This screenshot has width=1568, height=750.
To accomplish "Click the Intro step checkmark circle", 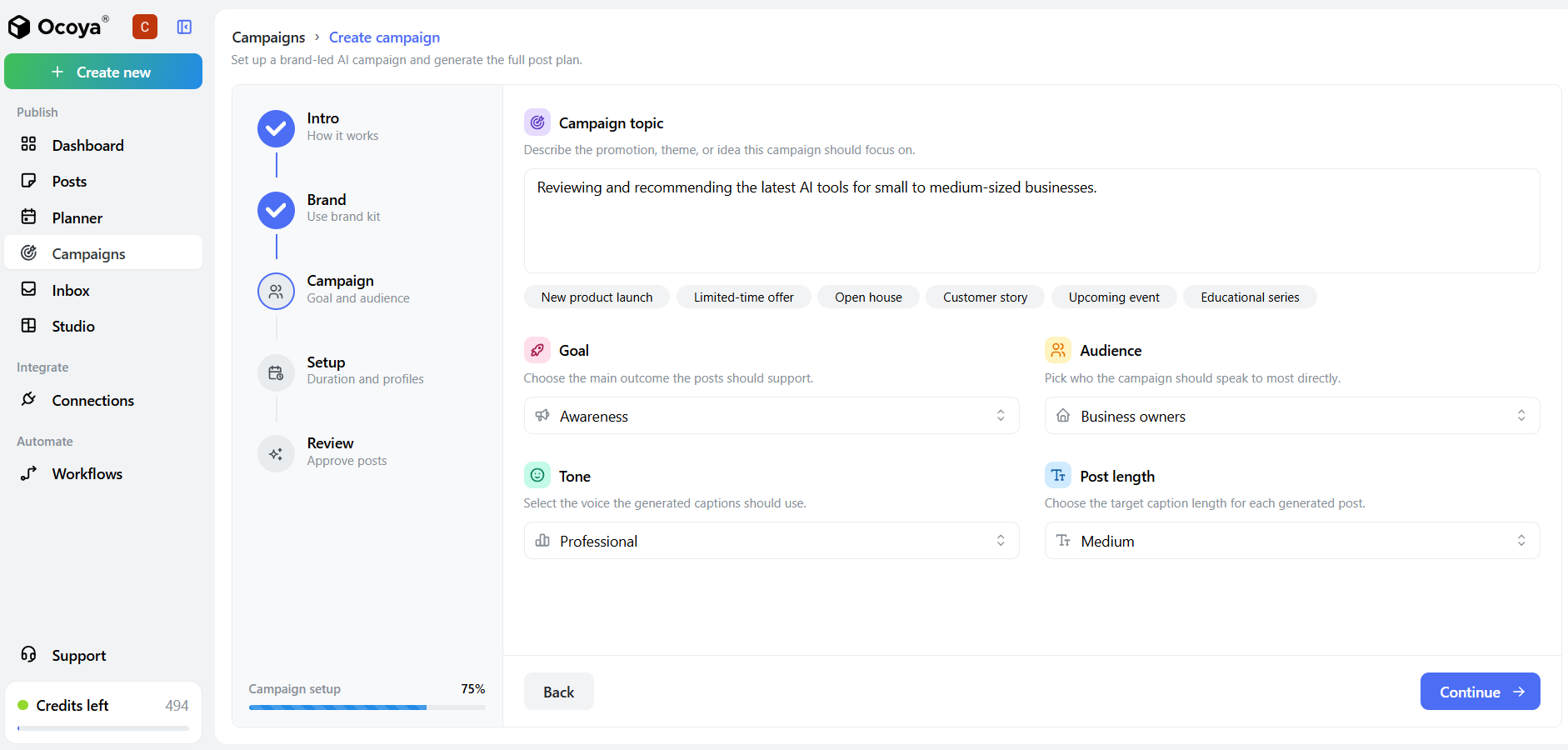I will coord(276,128).
